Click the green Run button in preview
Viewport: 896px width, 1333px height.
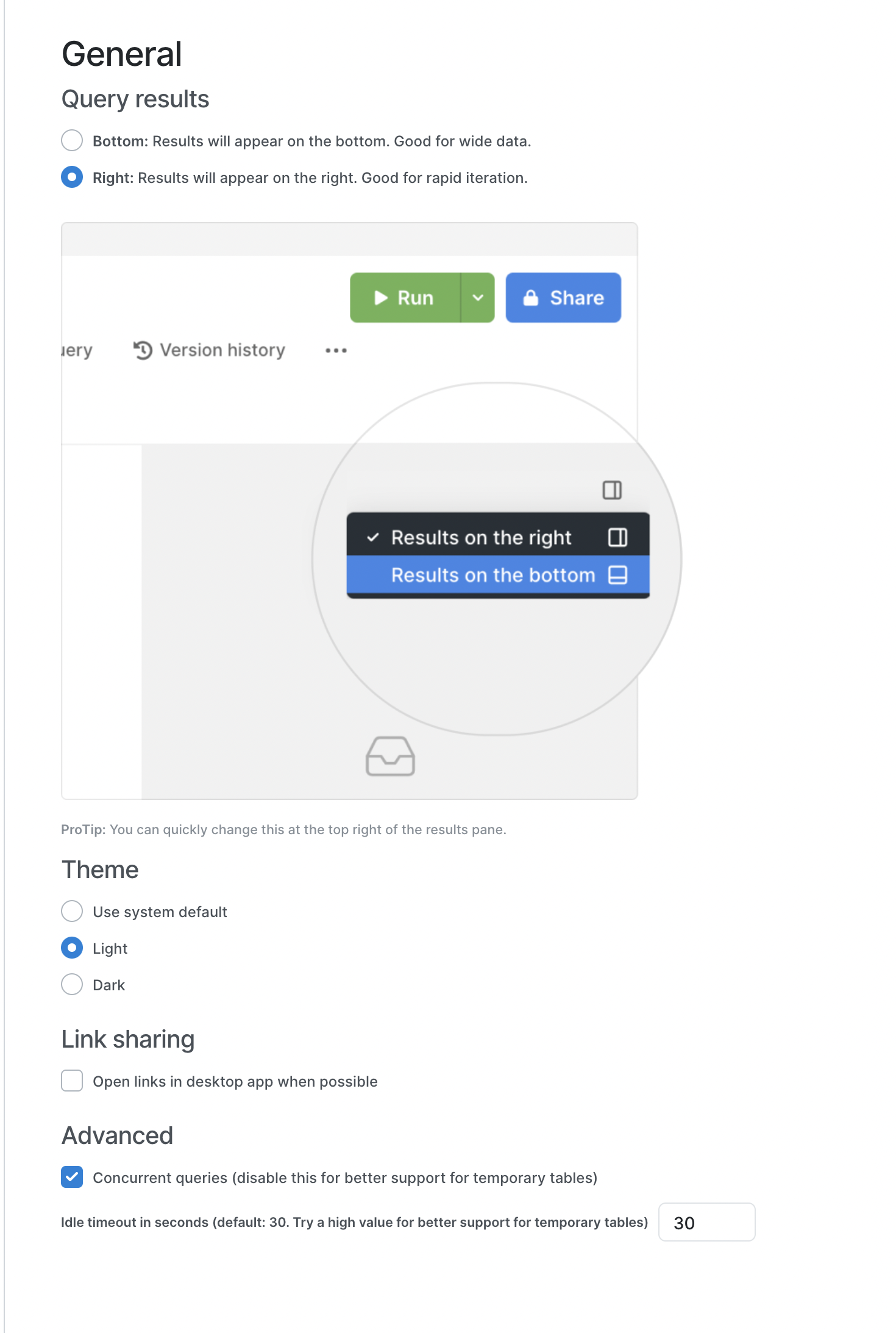click(x=405, y=298)
